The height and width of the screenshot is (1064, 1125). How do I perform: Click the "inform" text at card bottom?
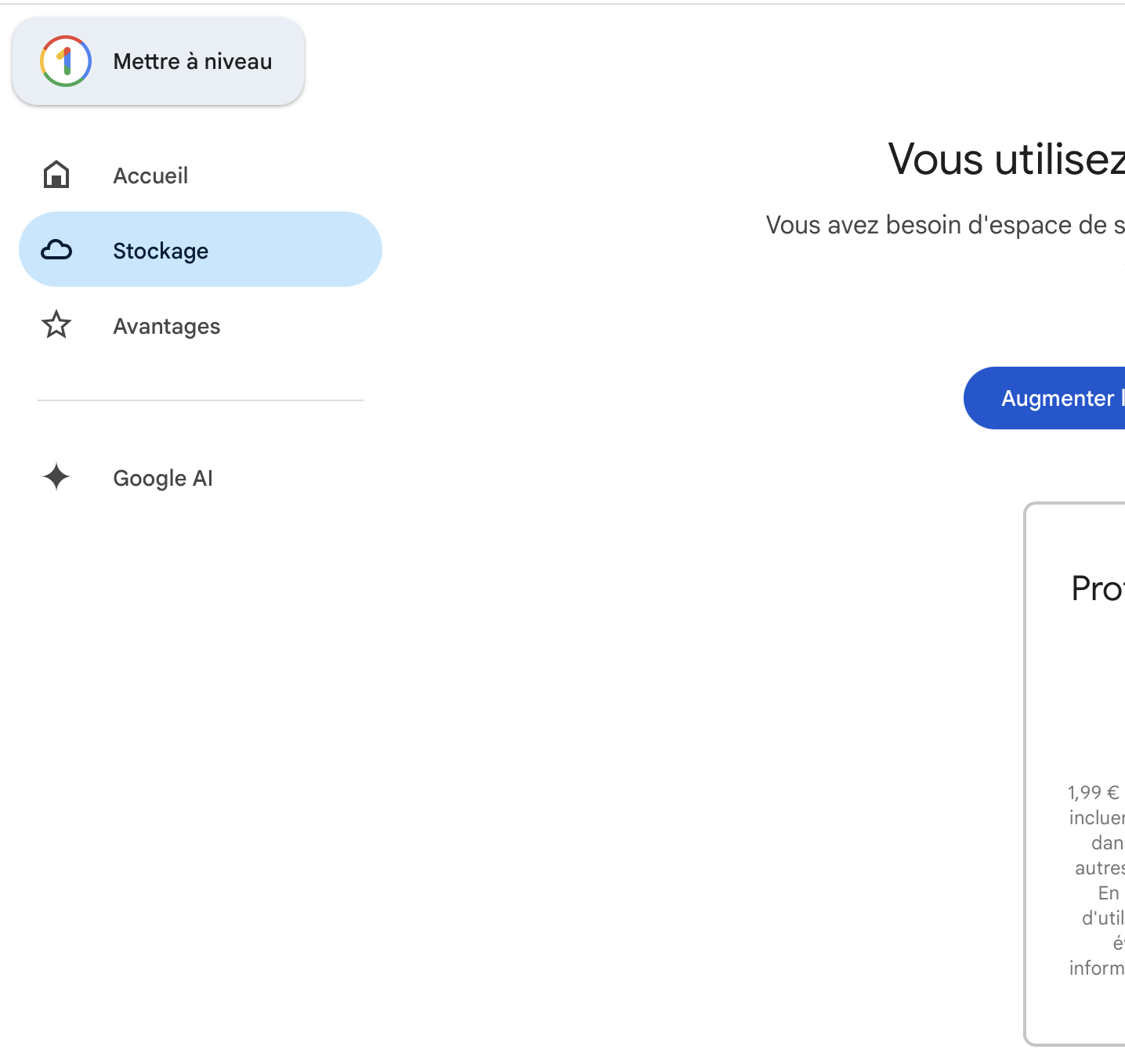click(1097, 968)
